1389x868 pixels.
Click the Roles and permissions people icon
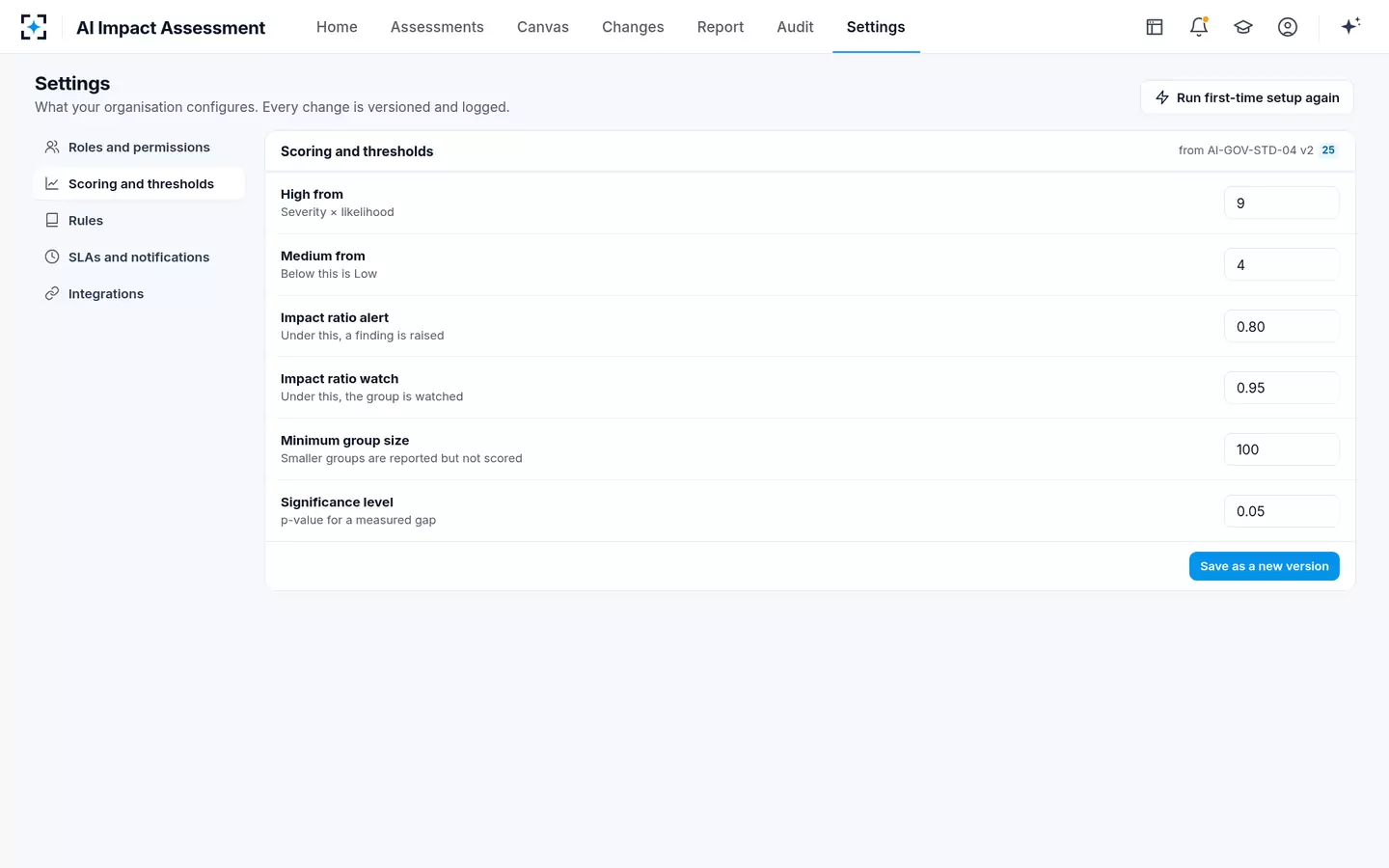[x=52, y=148]
